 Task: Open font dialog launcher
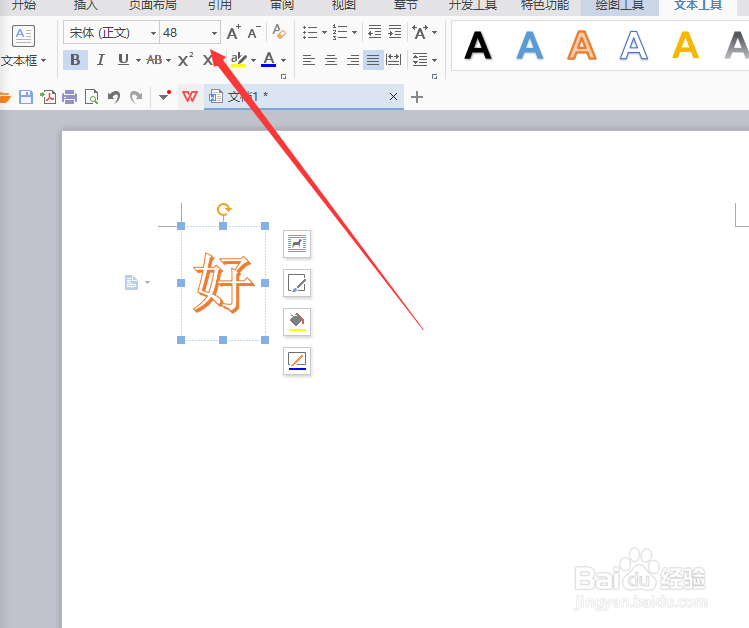(x=284, y=76)
